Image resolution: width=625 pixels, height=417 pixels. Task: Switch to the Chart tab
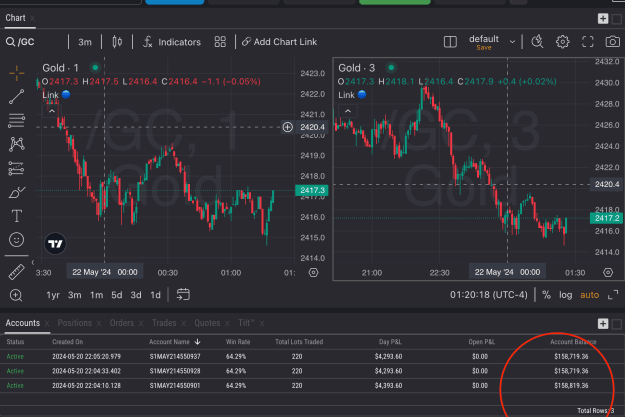(15, 18)
